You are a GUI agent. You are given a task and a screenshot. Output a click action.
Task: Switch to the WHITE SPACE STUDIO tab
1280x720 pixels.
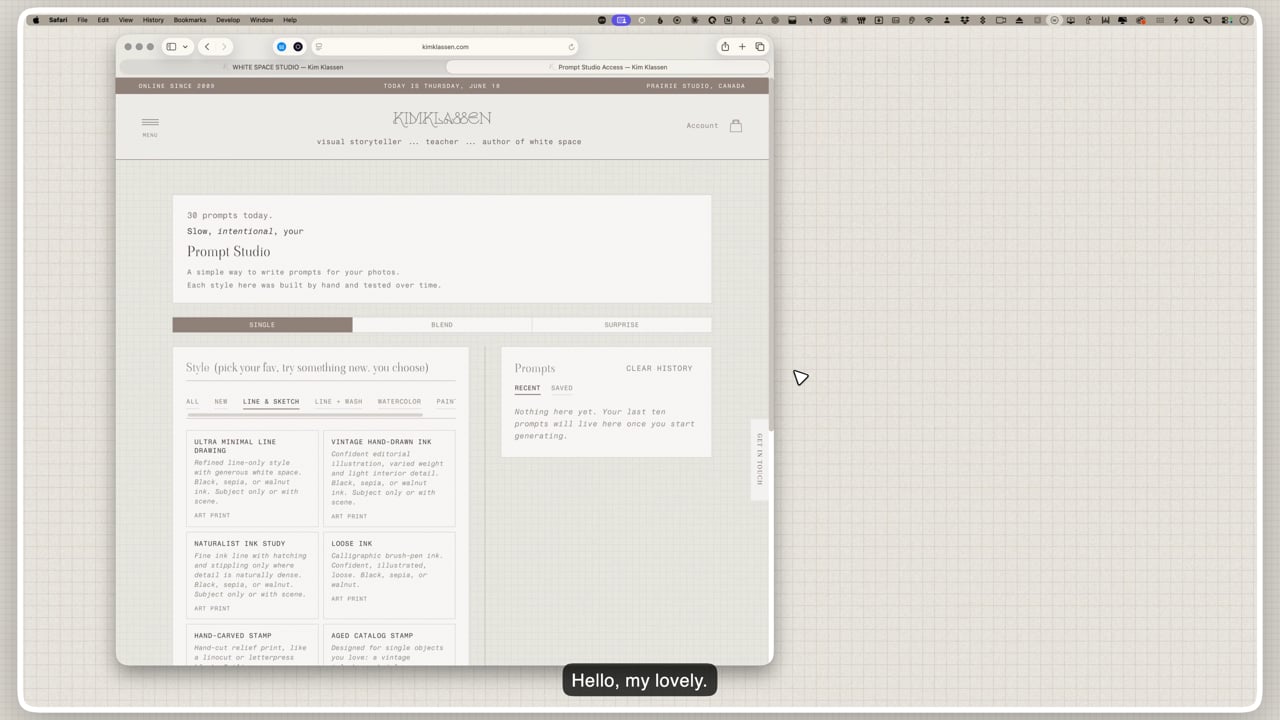[283, 67]
